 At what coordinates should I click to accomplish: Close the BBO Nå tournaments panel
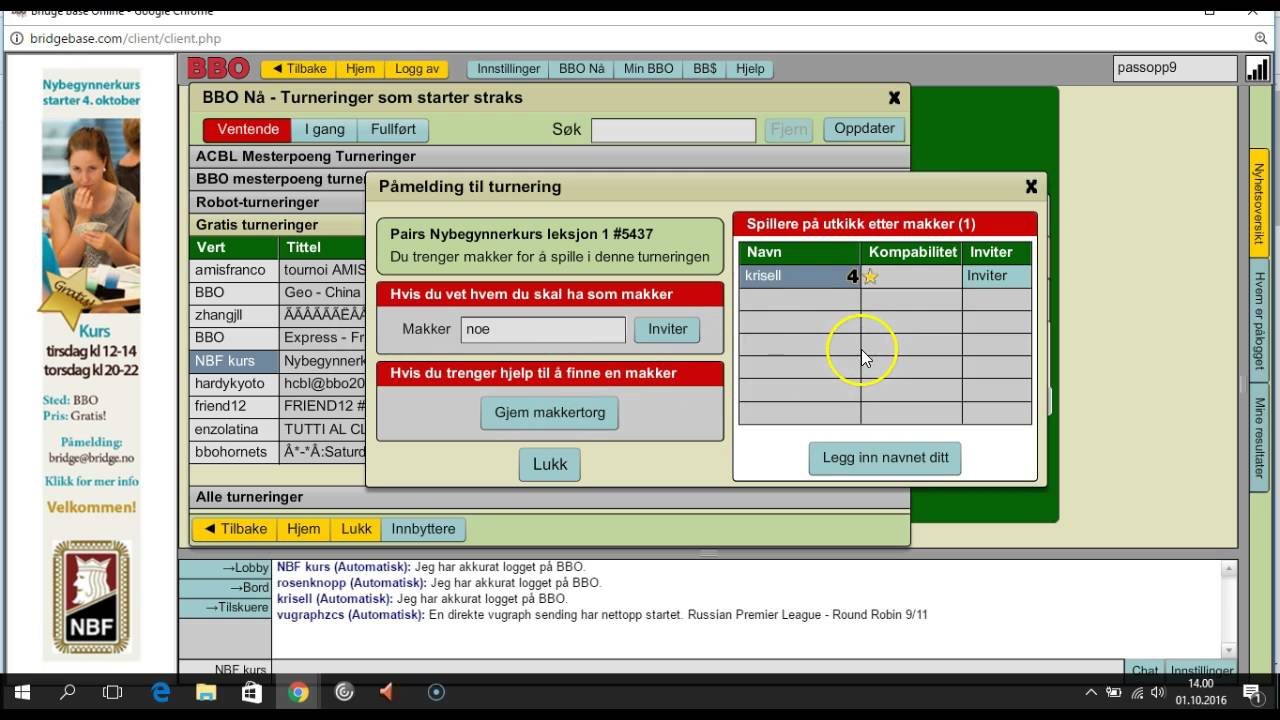[894, 98]
